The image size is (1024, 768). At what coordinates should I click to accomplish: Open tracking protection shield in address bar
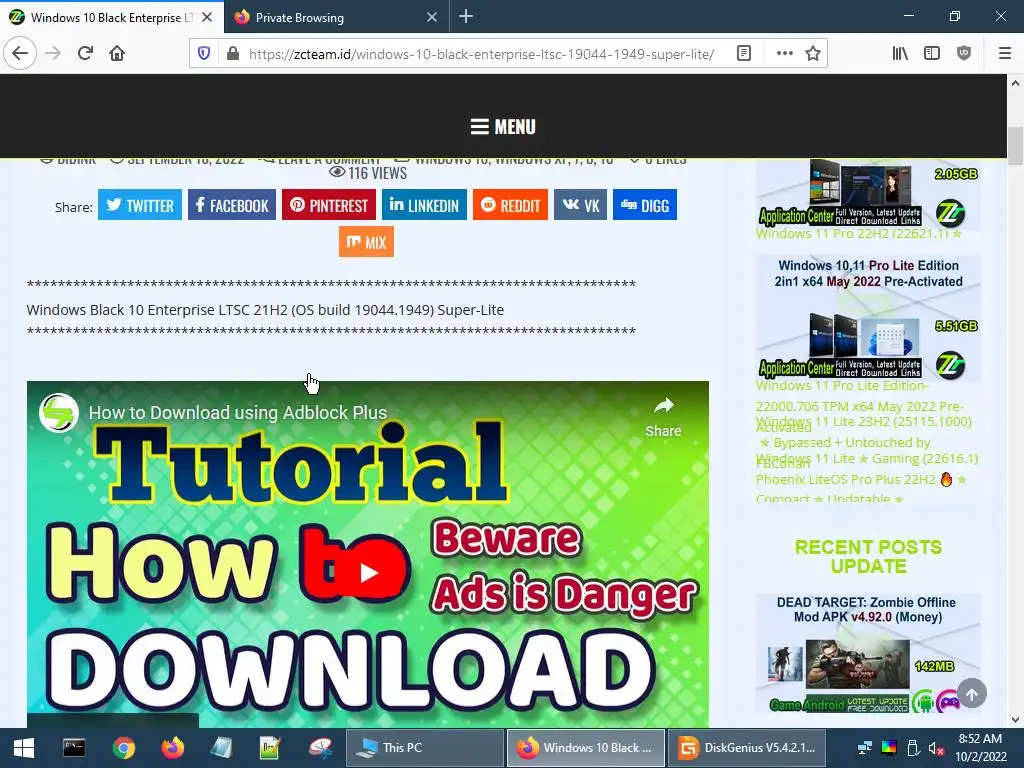pos(204,53)
